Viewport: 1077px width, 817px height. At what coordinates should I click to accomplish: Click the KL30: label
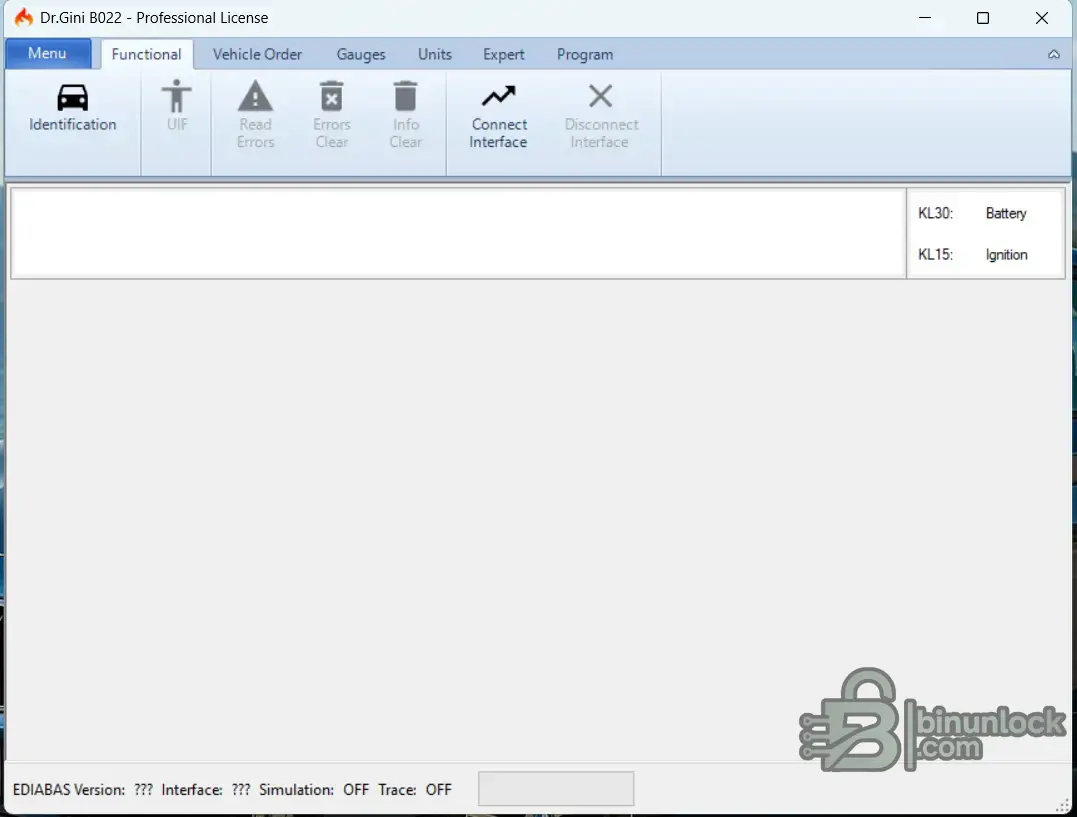(x=936, y=213)
